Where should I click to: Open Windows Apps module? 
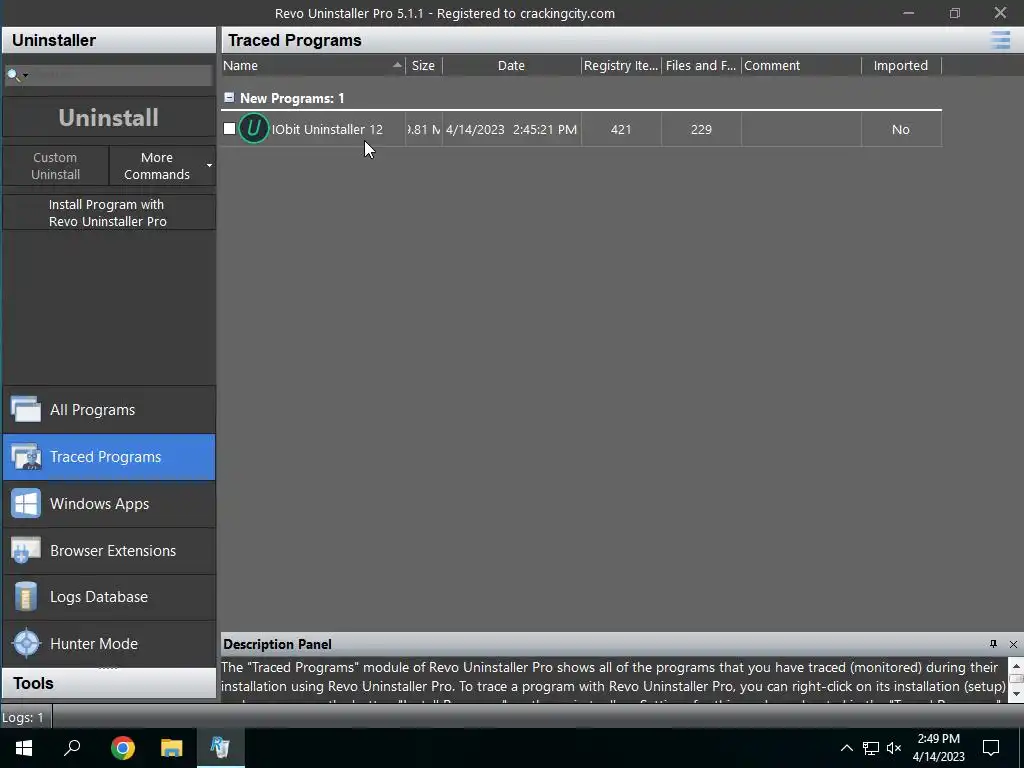[x=109, y=504]
